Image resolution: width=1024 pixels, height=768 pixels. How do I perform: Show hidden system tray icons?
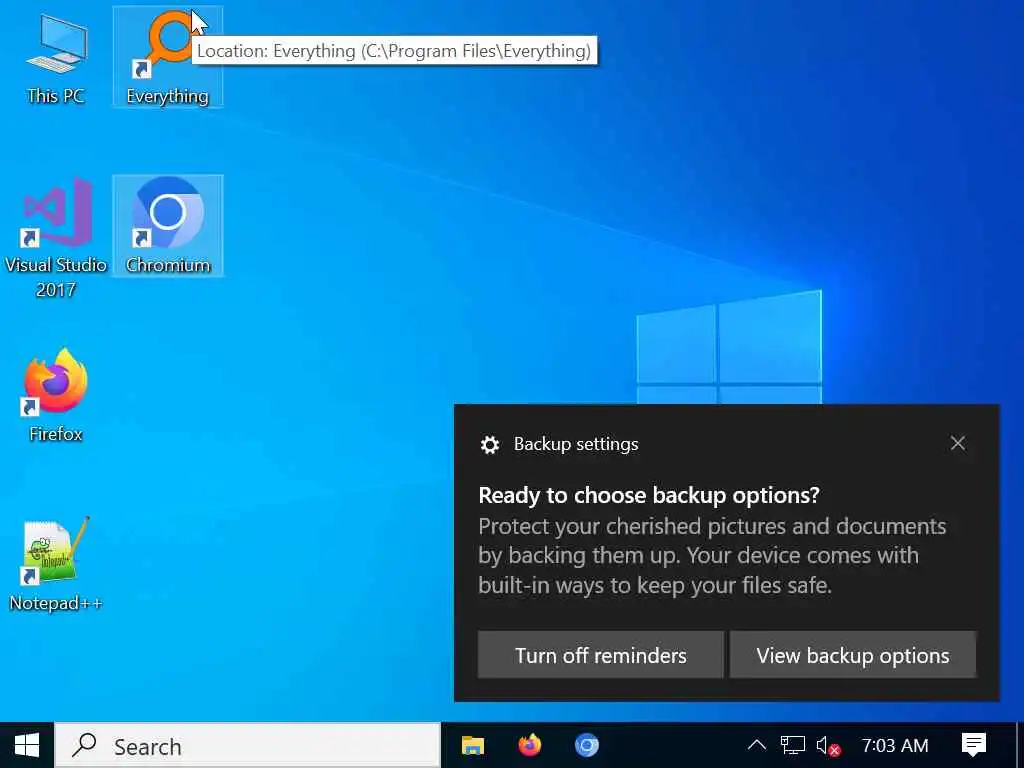(756, 745)
